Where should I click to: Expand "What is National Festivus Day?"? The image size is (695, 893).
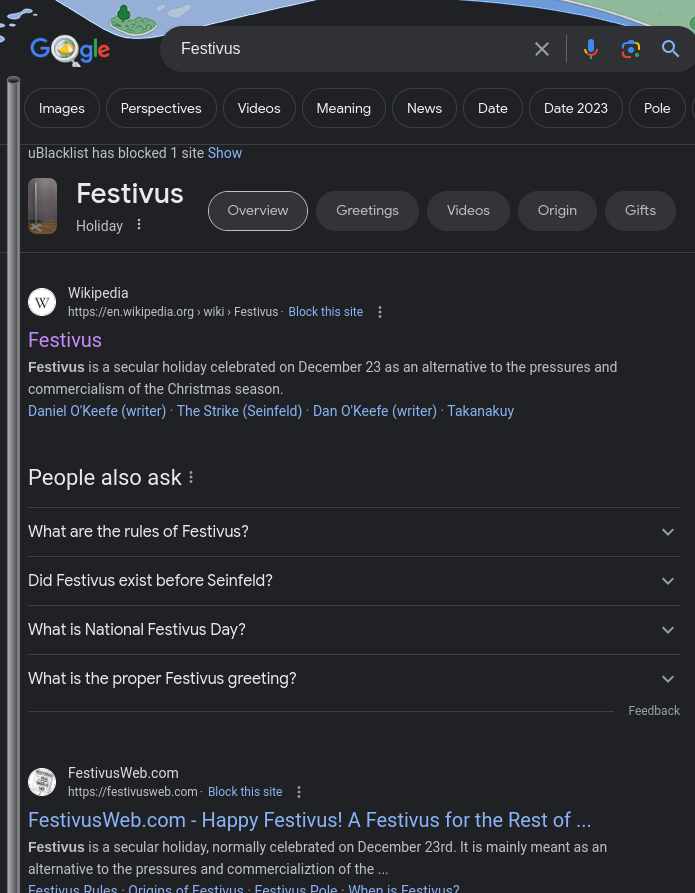click(x=668, y=630)
